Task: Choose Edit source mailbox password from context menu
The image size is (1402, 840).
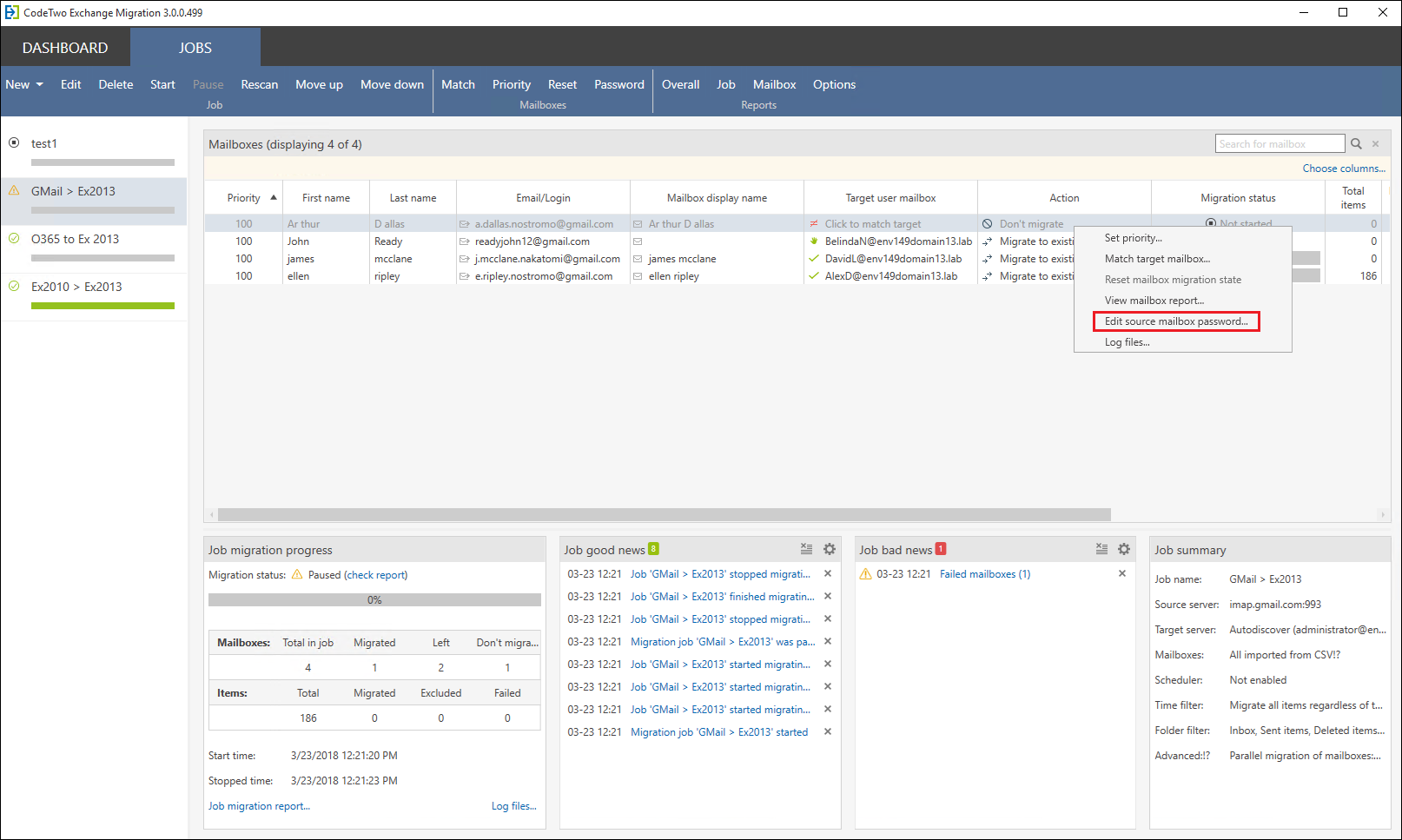Action: point(1176,321)
